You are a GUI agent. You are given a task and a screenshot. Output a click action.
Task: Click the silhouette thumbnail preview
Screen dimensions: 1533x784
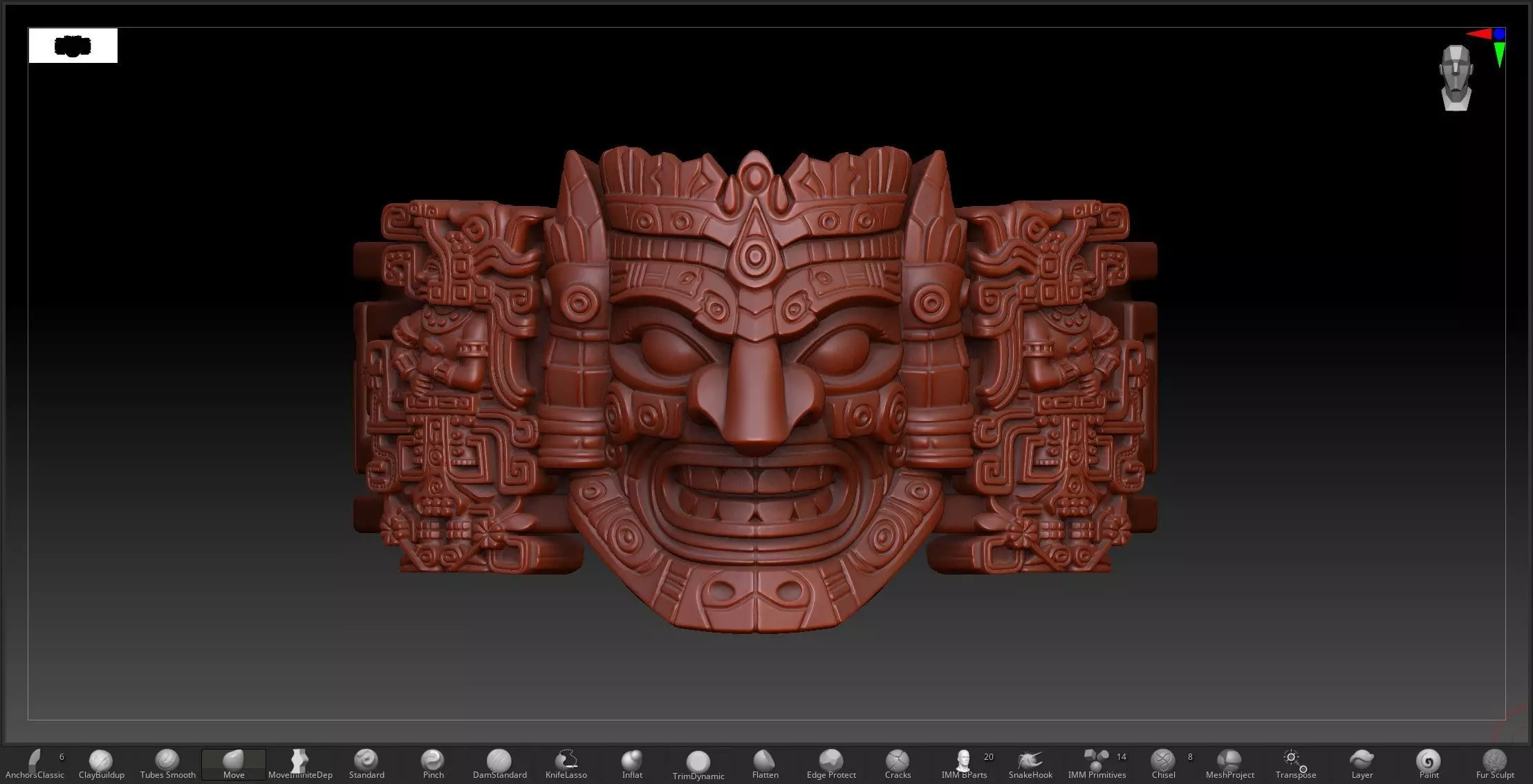pos(73,46)
